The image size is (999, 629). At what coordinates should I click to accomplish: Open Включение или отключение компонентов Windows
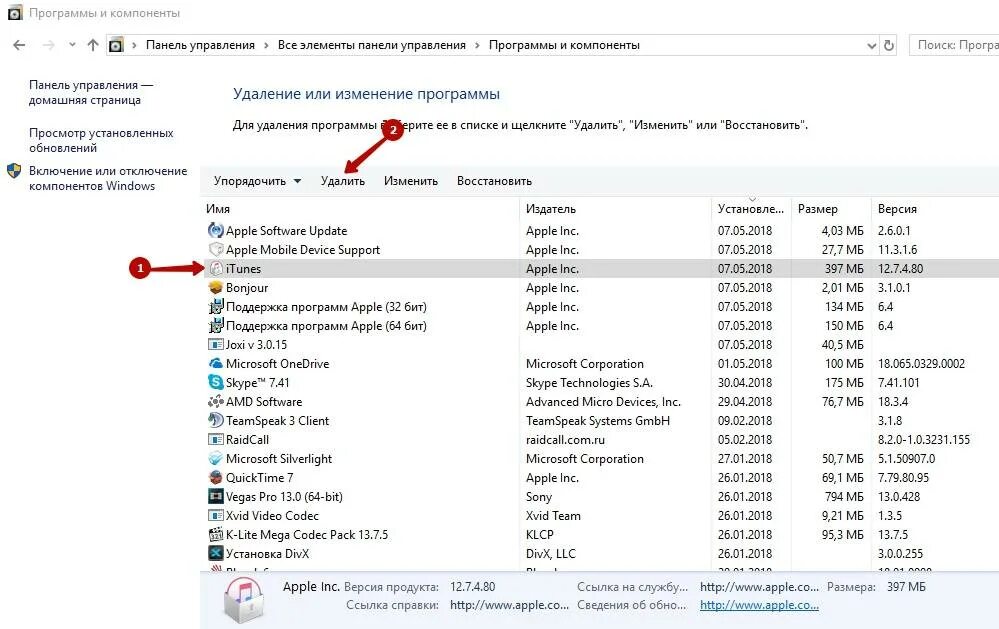pos(108,178)
